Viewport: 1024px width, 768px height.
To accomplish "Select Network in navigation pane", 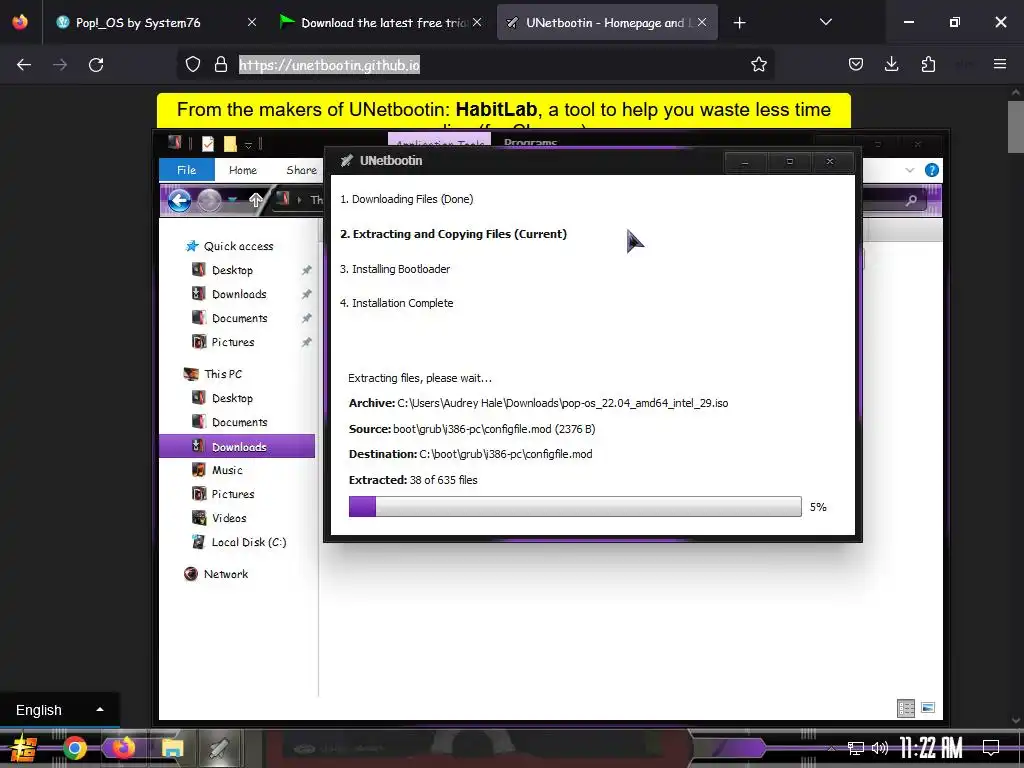I will 226,574.
